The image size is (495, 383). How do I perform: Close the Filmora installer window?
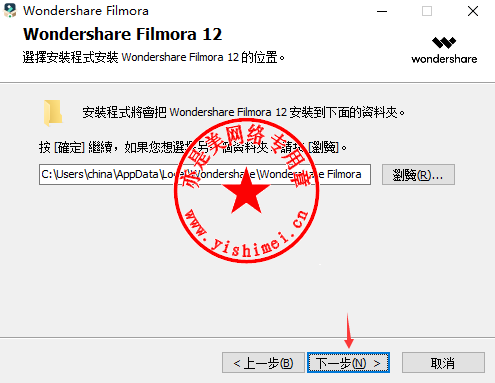[473, 11]
